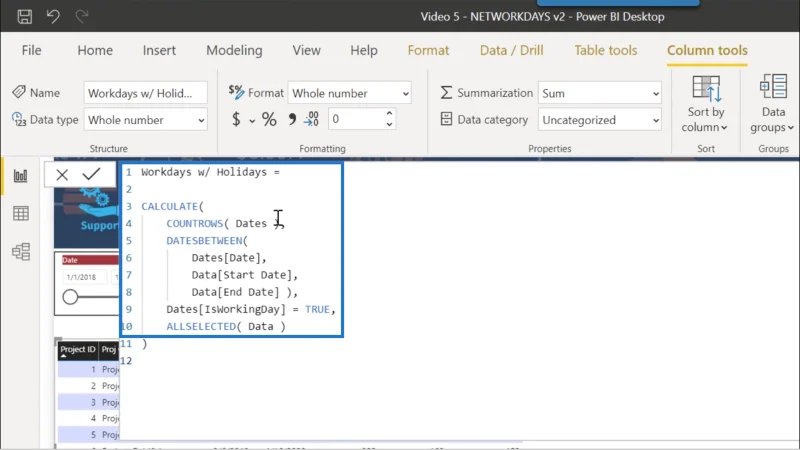The image size is (800, 450).
Task: Switch to the Table tools tab
Action: tap(606, 50)
